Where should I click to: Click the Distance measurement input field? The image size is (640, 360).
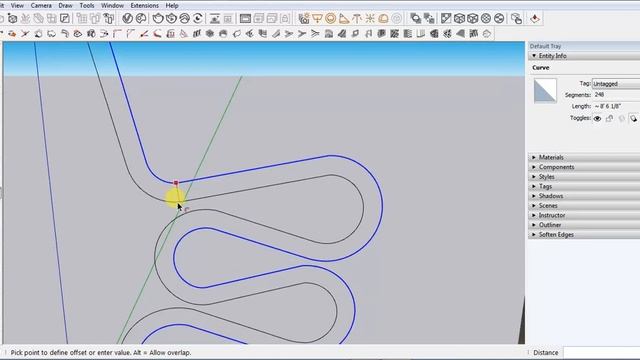click(602, 352)
